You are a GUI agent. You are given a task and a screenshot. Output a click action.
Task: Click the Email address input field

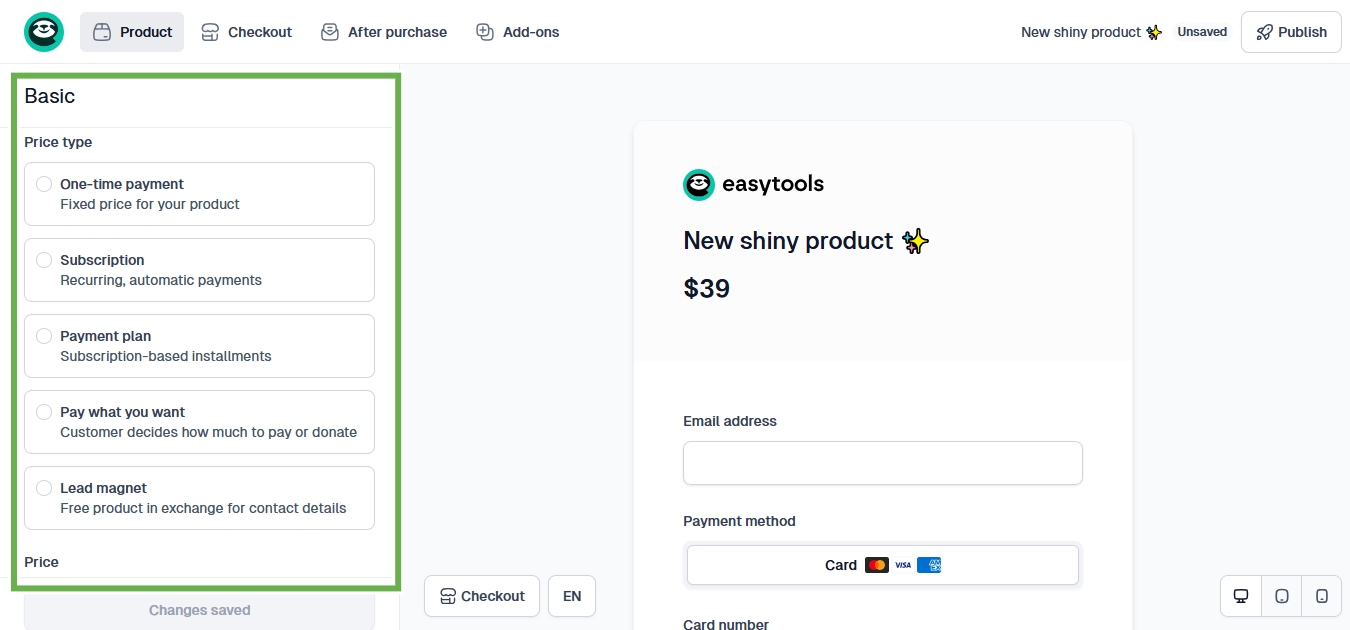(882, 462)
